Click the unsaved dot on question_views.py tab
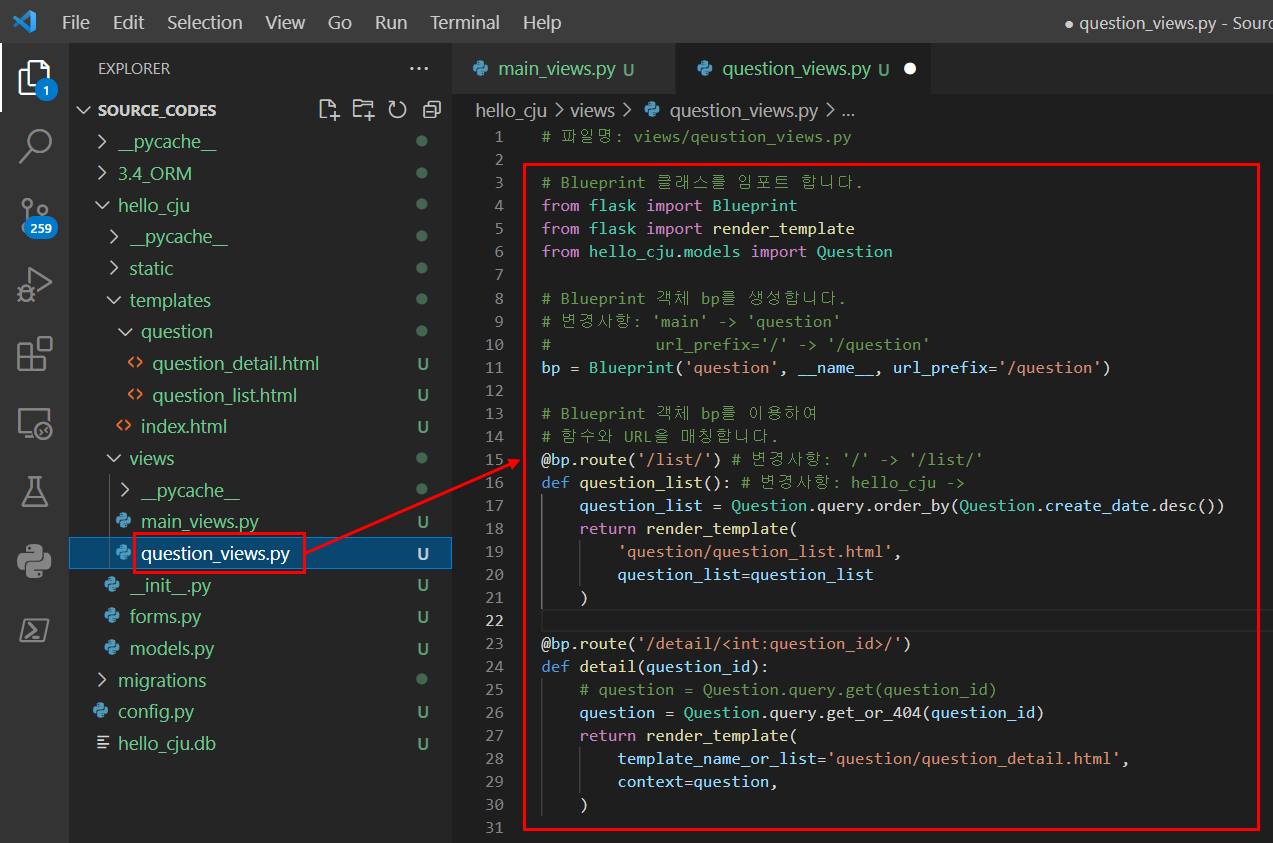 [910, 69]
